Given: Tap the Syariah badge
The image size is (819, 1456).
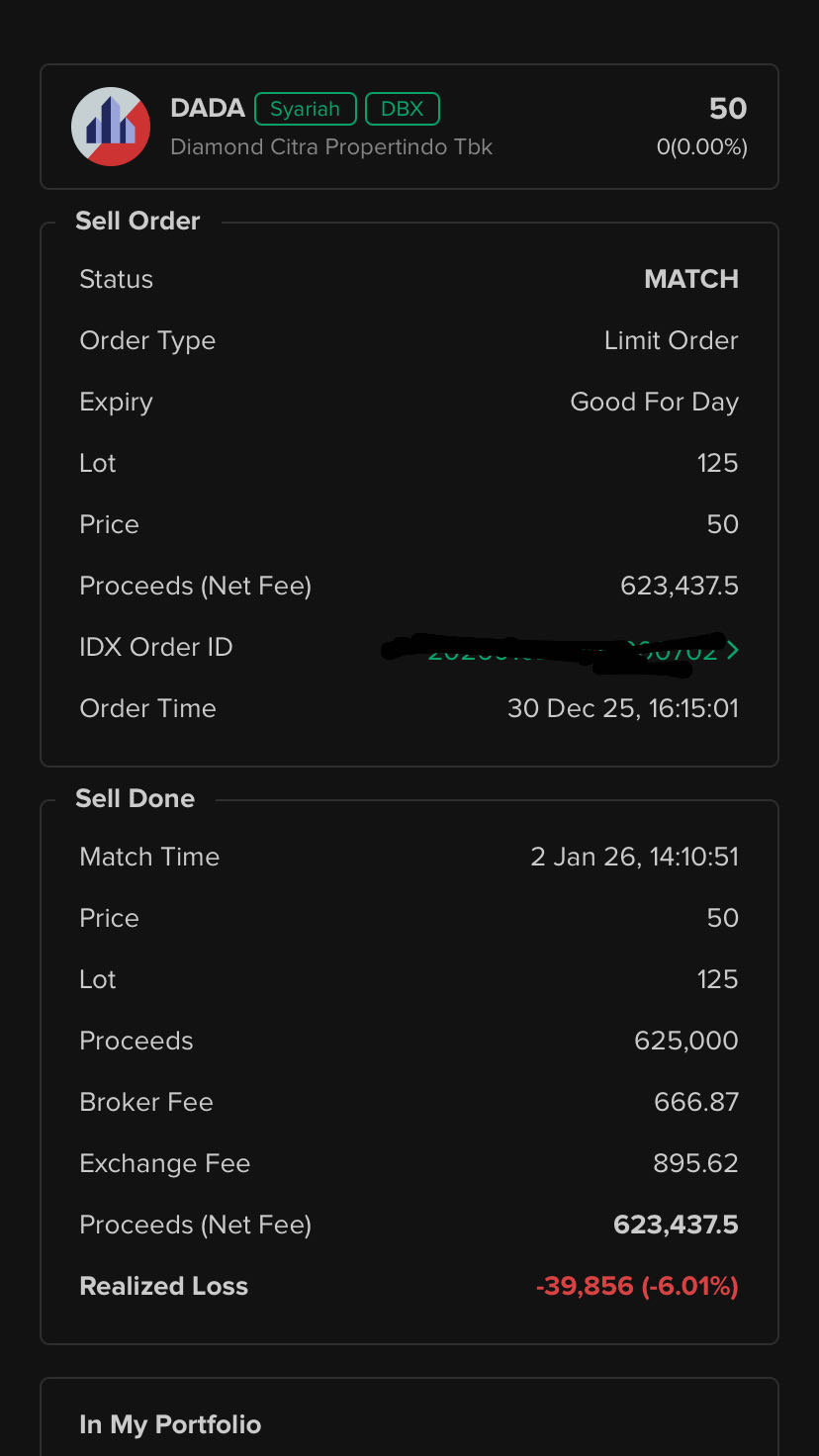Looking at the screenshot, I should 305,109.
